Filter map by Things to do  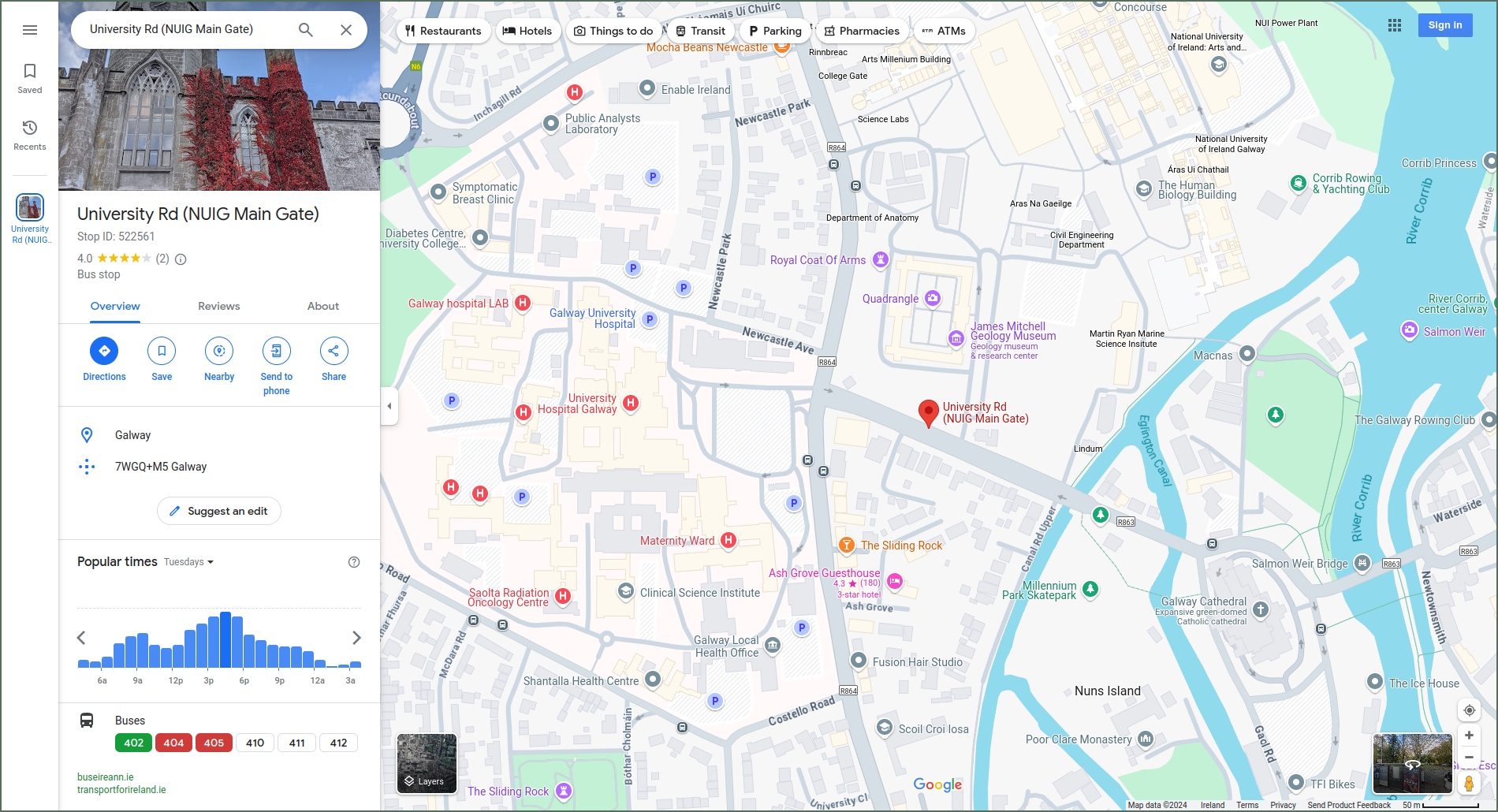(x=613, y=31)
